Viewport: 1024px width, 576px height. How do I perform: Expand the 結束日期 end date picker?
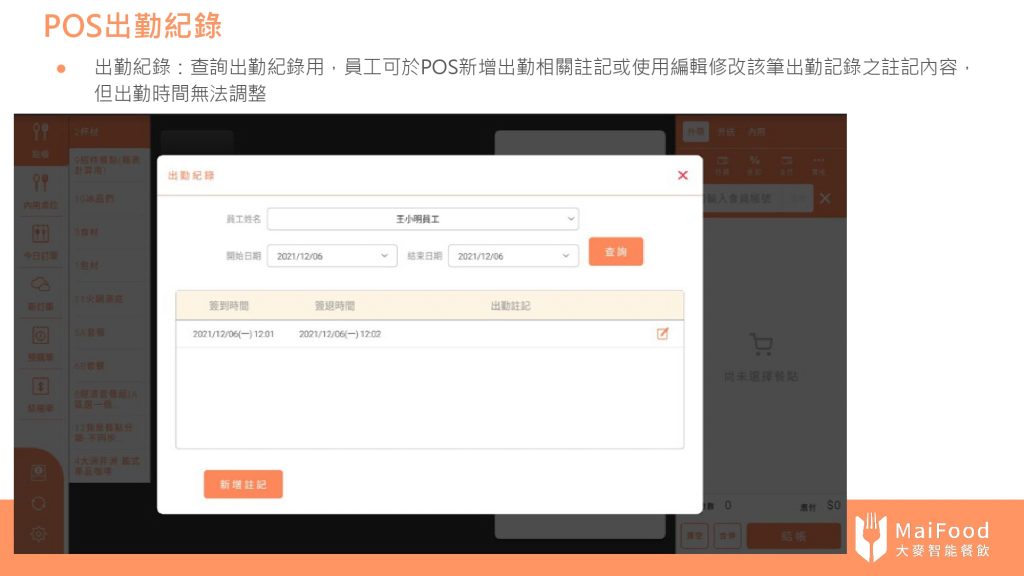[x=513, y=256]
